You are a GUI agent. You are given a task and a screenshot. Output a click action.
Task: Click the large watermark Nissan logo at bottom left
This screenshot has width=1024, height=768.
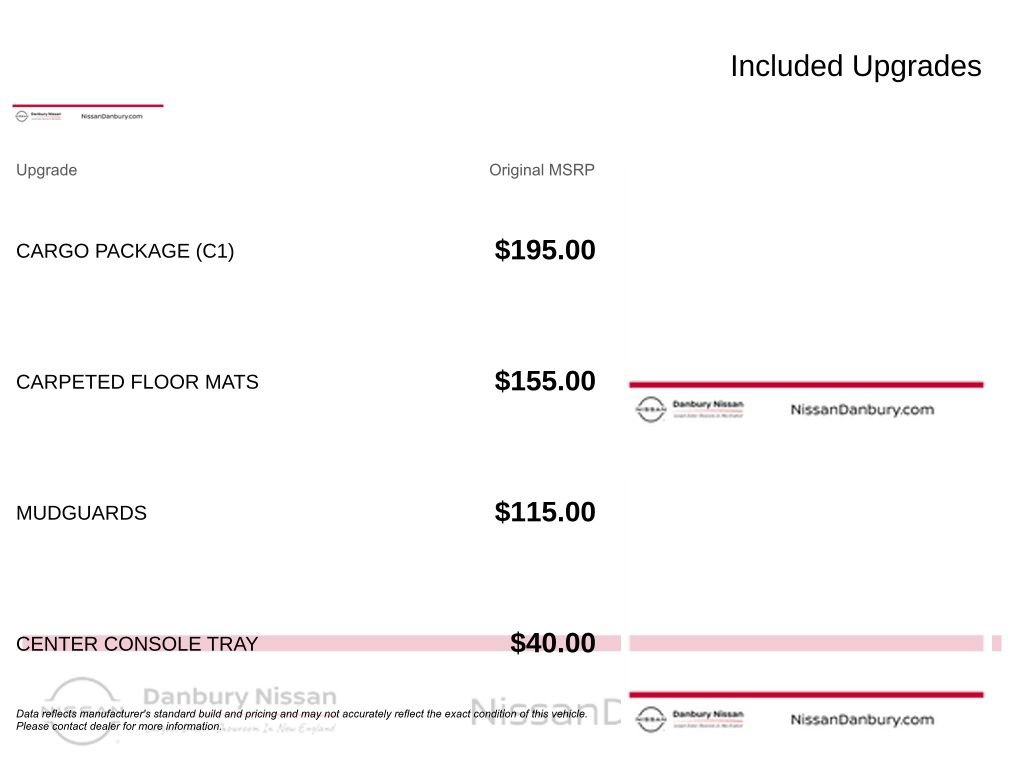82,711
